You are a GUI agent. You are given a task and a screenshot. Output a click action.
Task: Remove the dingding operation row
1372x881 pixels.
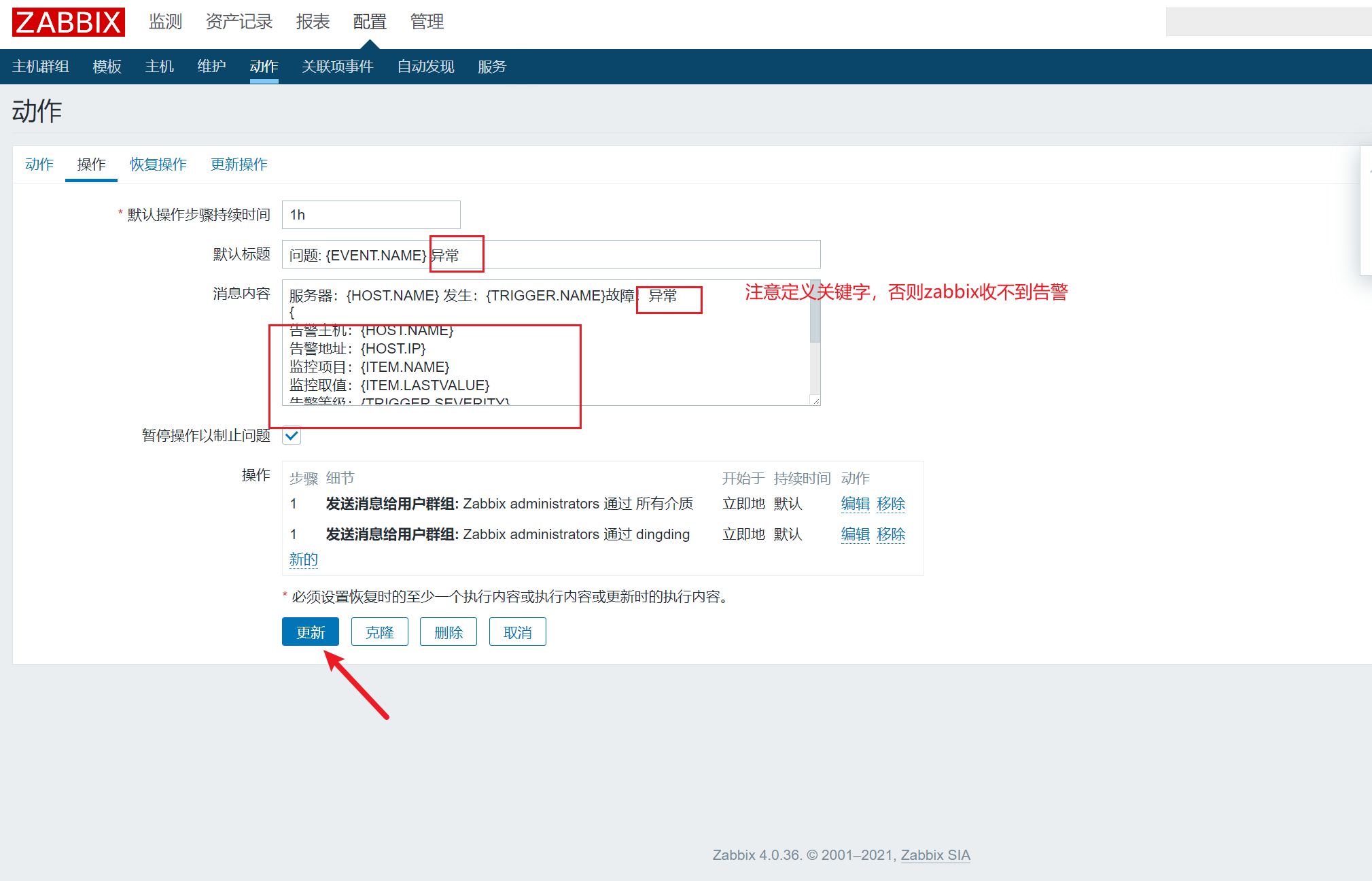click(x=892, y=534)
